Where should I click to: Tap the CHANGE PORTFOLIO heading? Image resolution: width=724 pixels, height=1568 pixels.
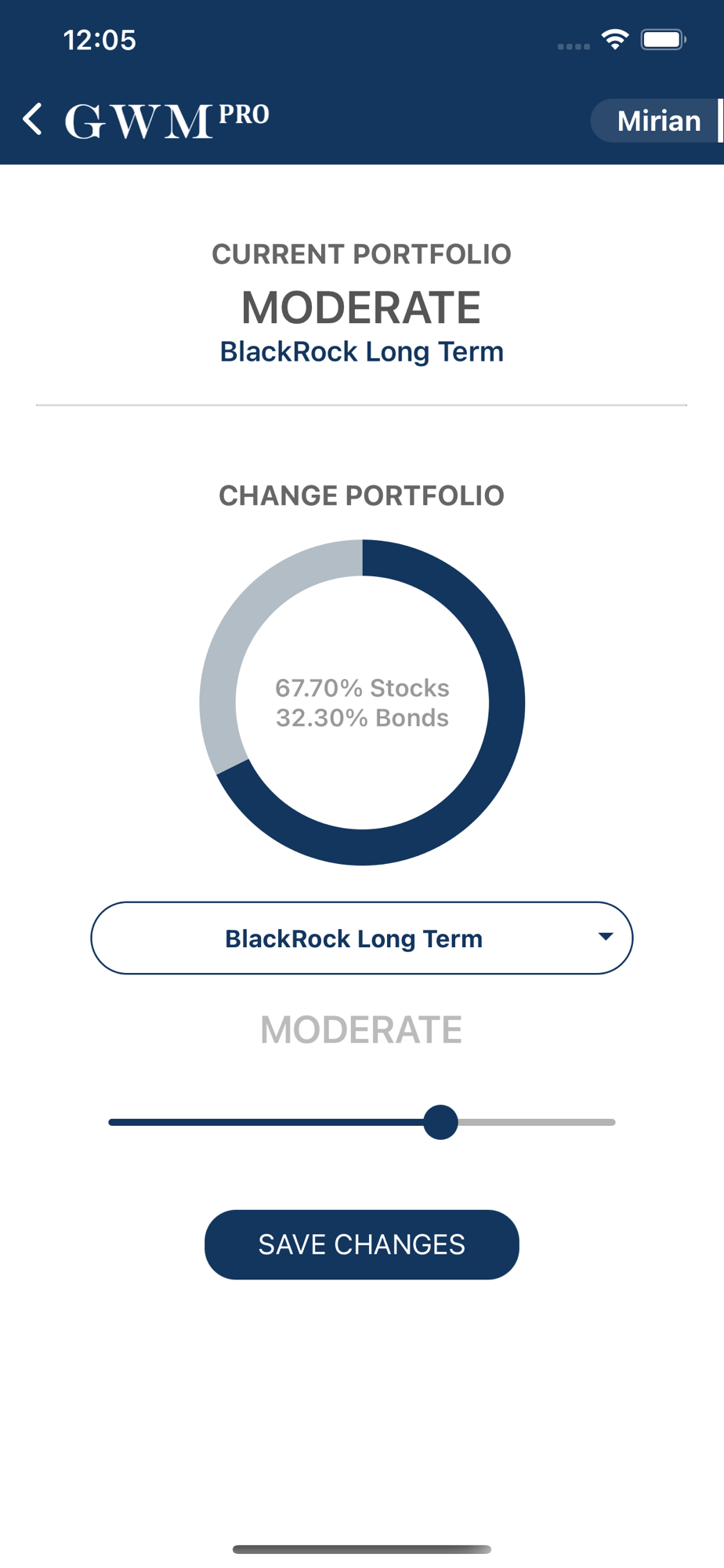(x=361, y=495)
